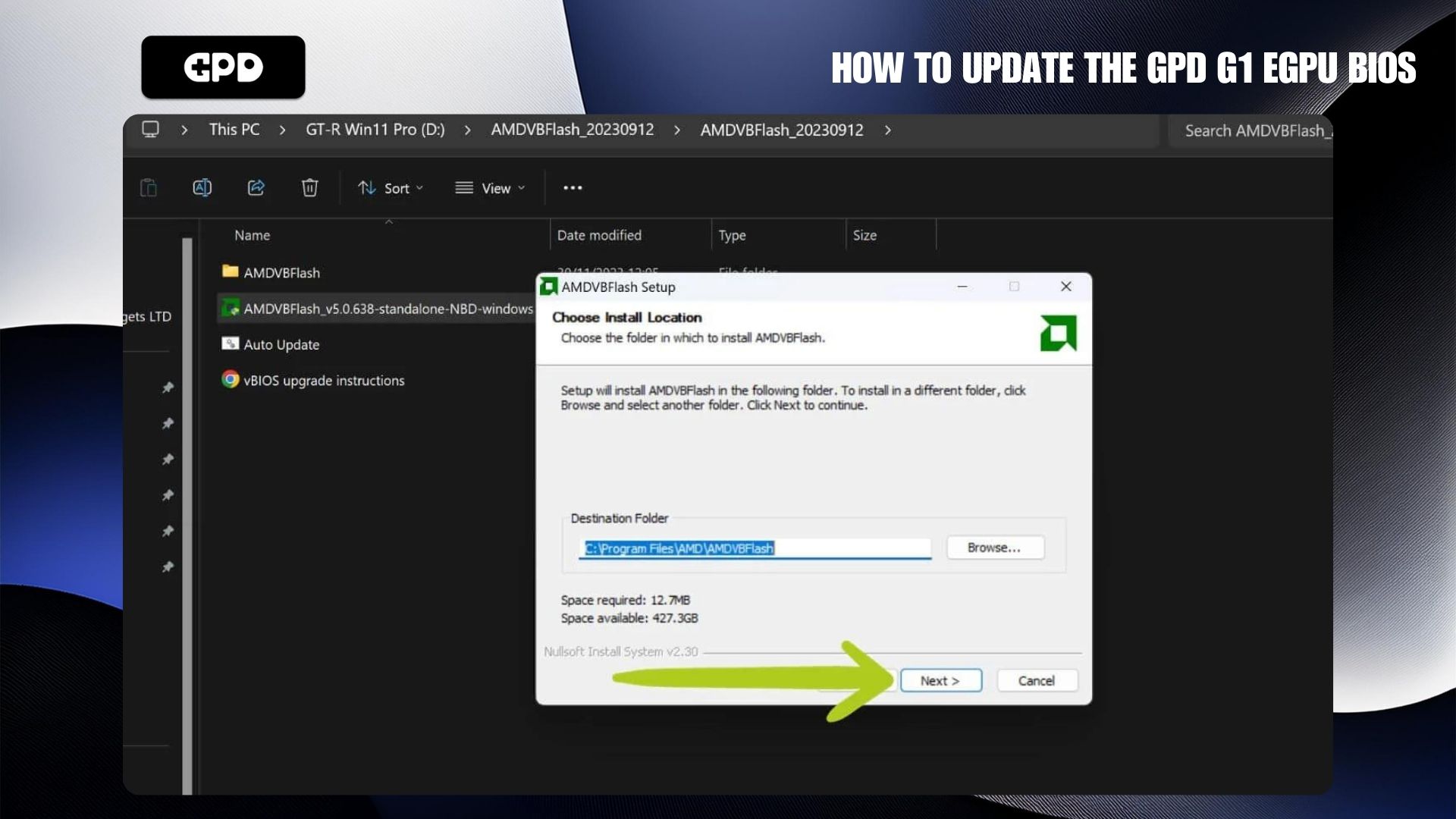Click the Browse... button
The width and height of the screenshot is (1456, 819).
pos(994,548)
